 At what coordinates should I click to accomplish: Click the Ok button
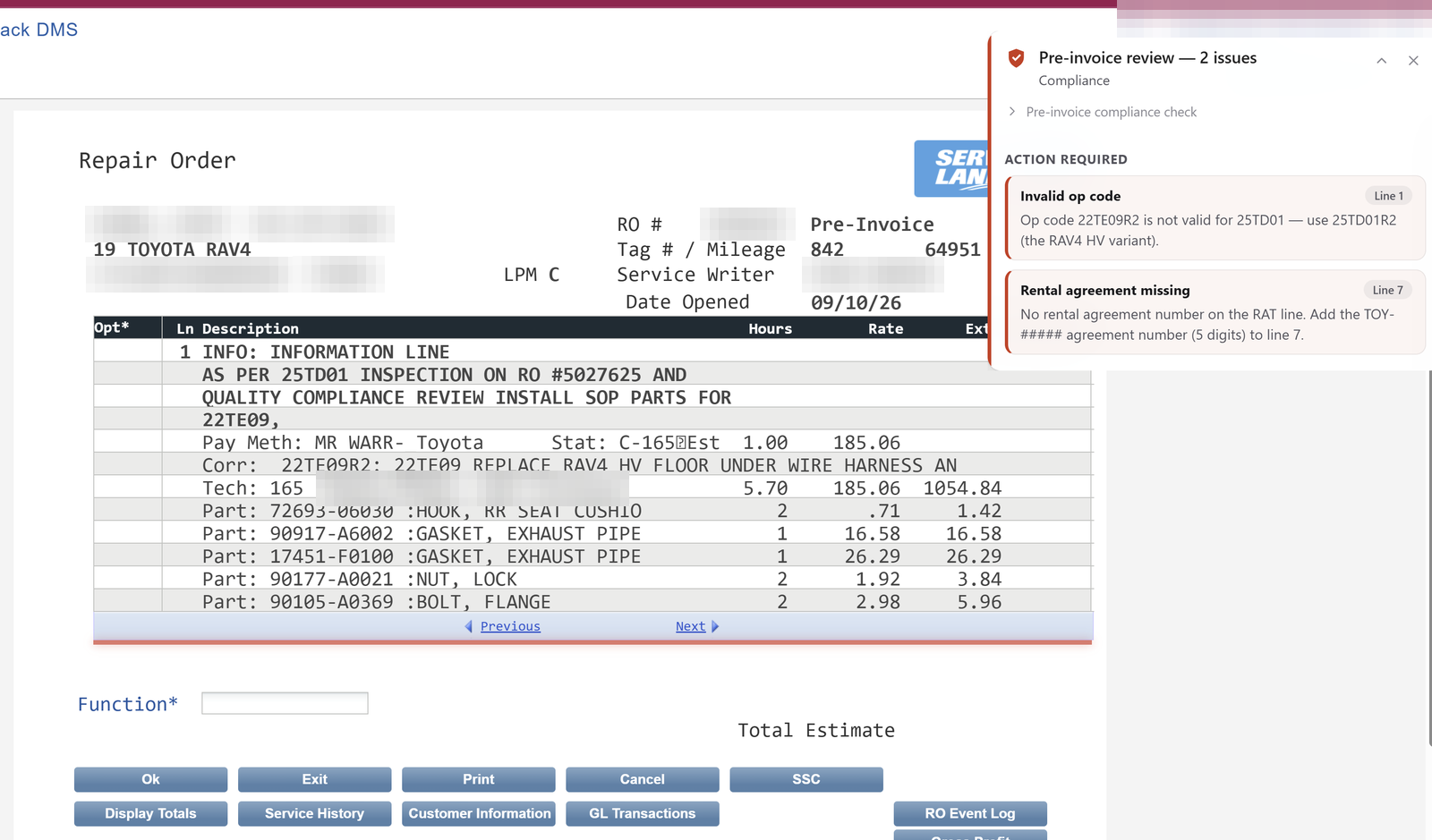pos(150,779)
